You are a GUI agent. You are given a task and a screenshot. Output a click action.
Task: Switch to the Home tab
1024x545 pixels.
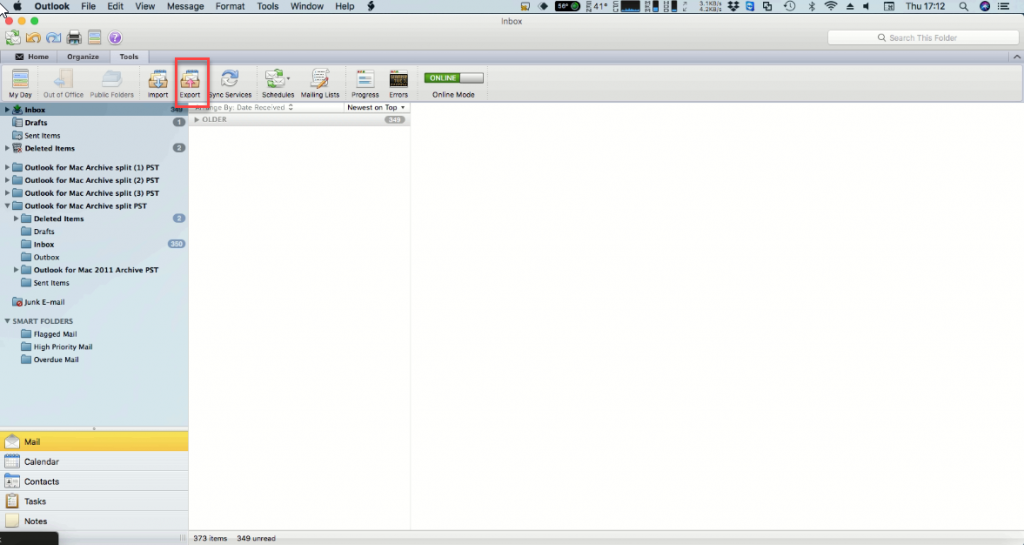[32, 57]
